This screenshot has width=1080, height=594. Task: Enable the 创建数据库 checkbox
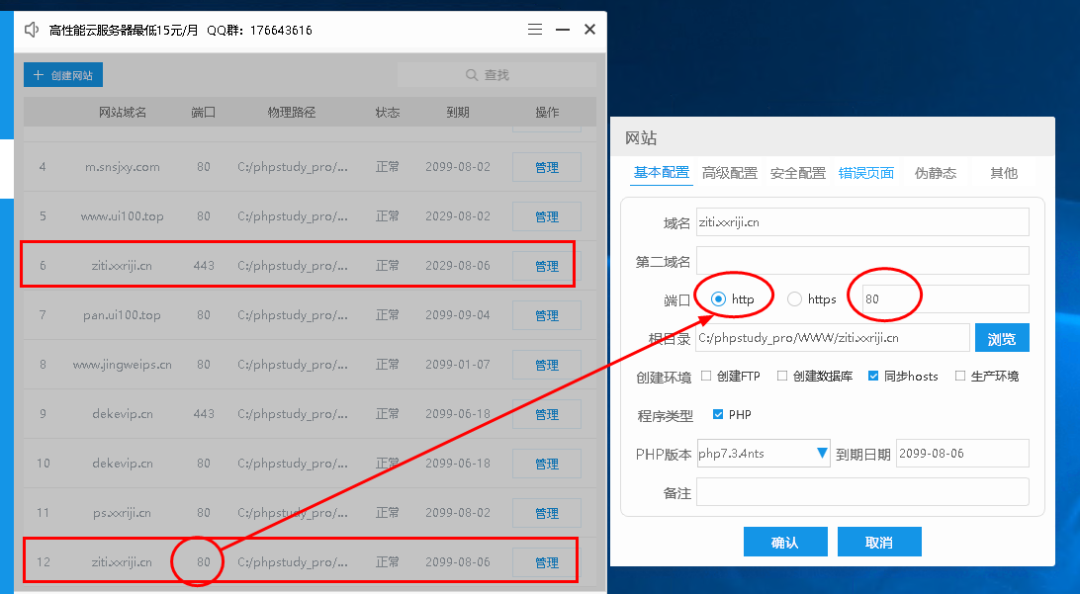pyautogui.click(x=782, y=377)
